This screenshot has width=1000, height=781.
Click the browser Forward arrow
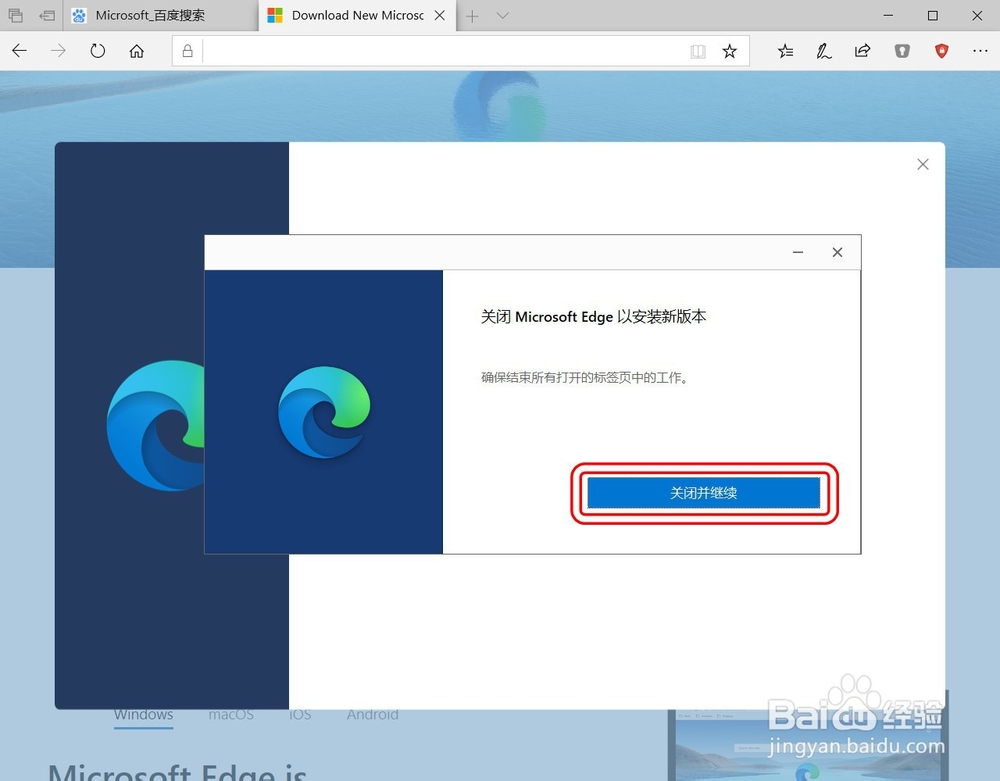pyautogui.click(x=58, y=51)
